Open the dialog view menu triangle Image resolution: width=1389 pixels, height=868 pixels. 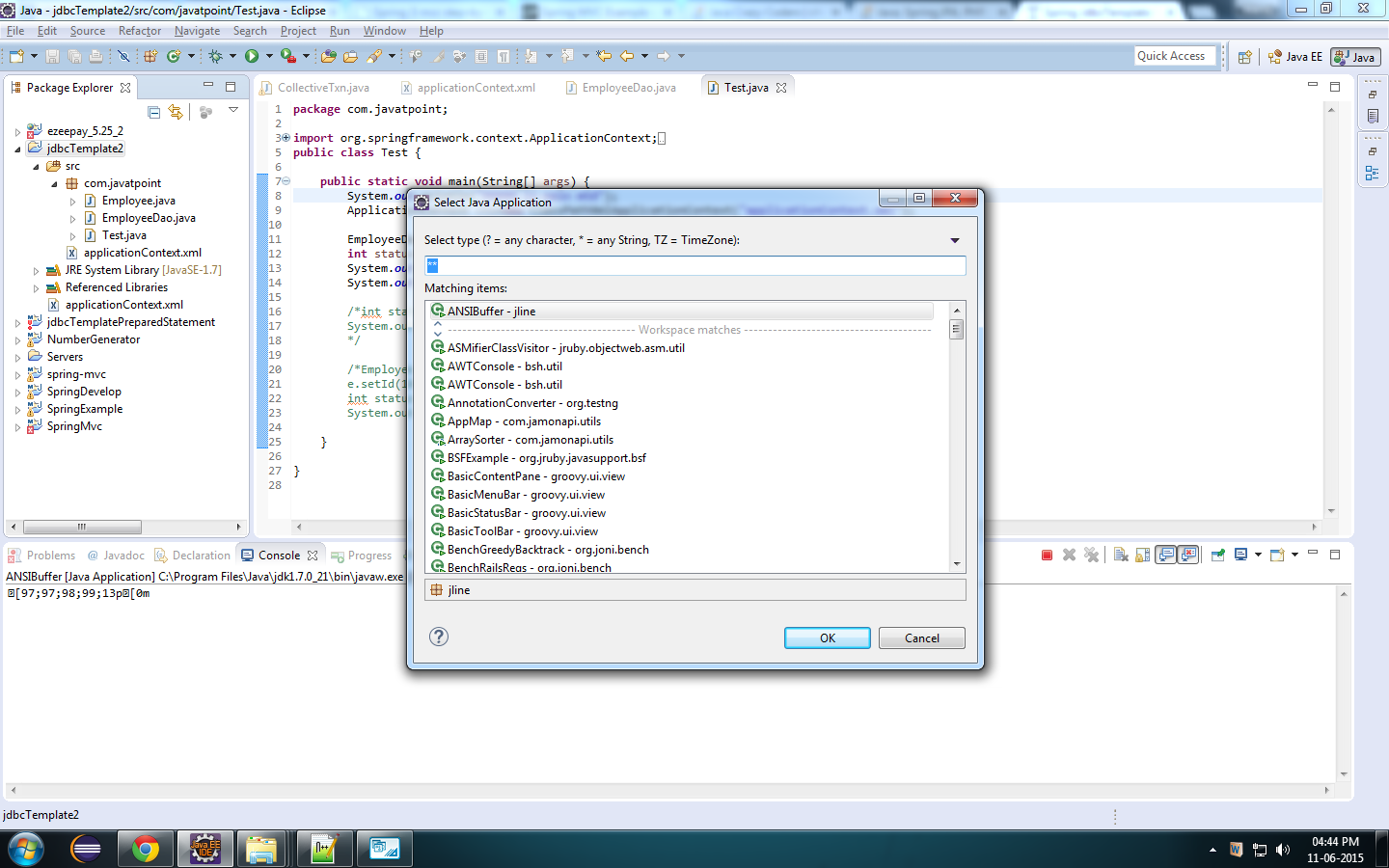pos(955,240)
